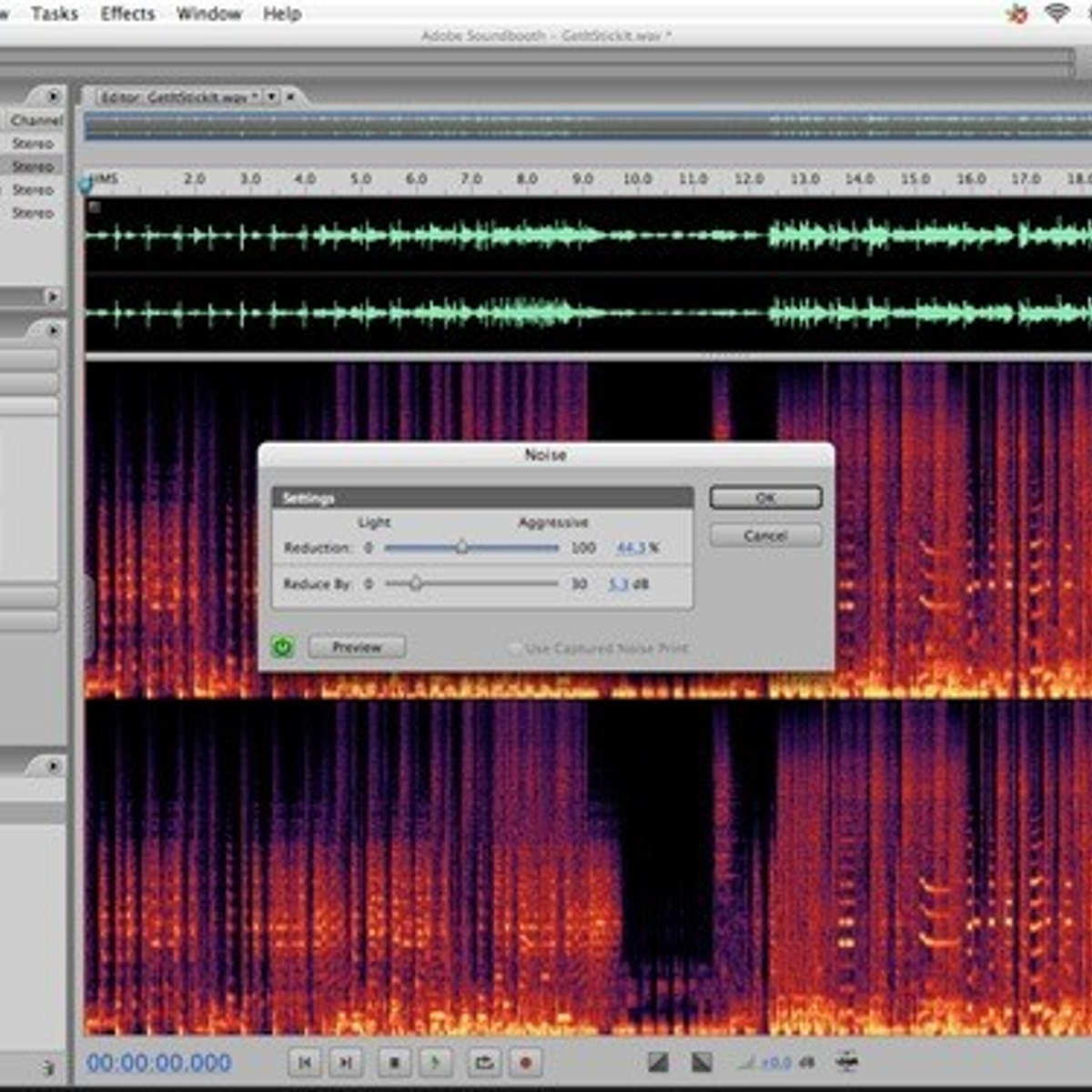1092x1092 pixels.
Task: Click Preview to audition the noise reduction
Action: (x=356, y=647)
